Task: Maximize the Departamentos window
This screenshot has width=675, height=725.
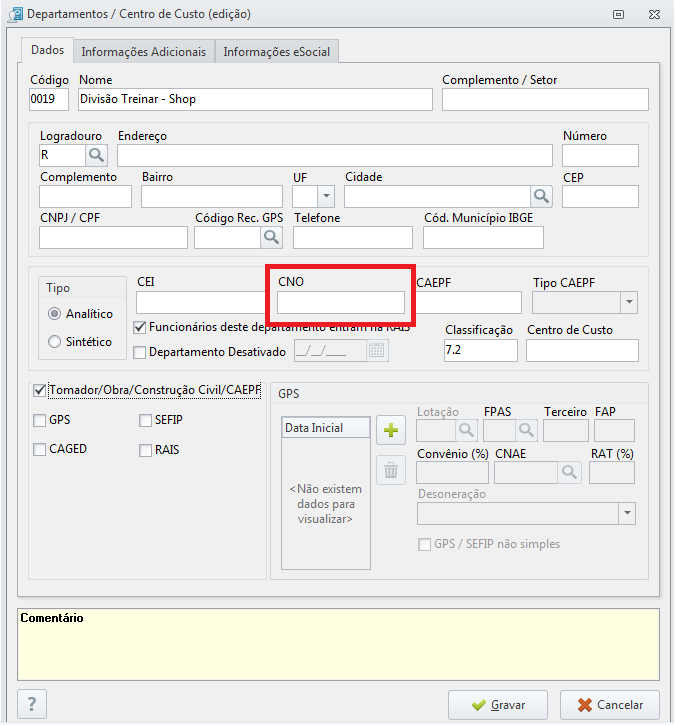Action: click(x=618, y=15)
